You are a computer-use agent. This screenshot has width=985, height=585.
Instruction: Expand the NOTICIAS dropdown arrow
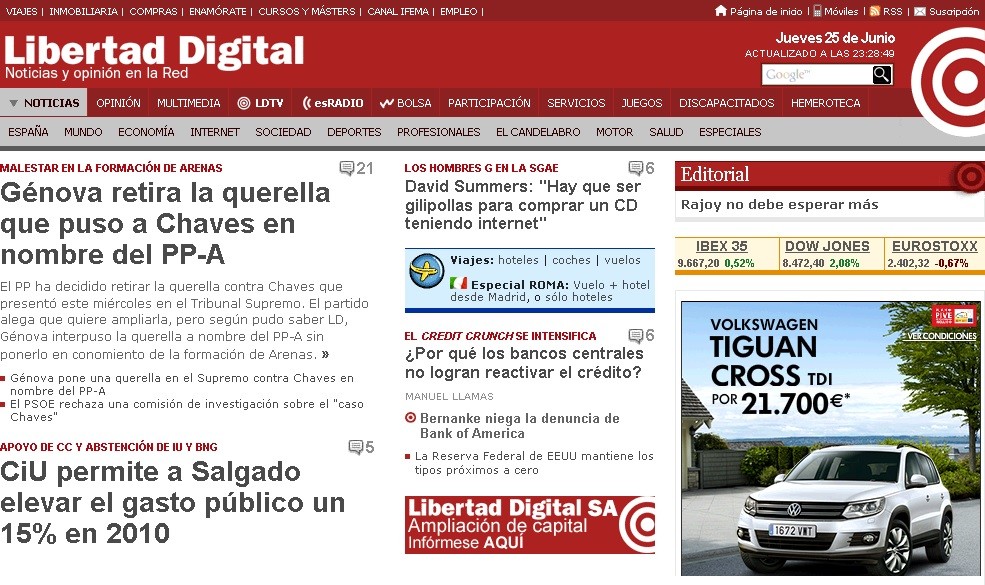point(14,103)
